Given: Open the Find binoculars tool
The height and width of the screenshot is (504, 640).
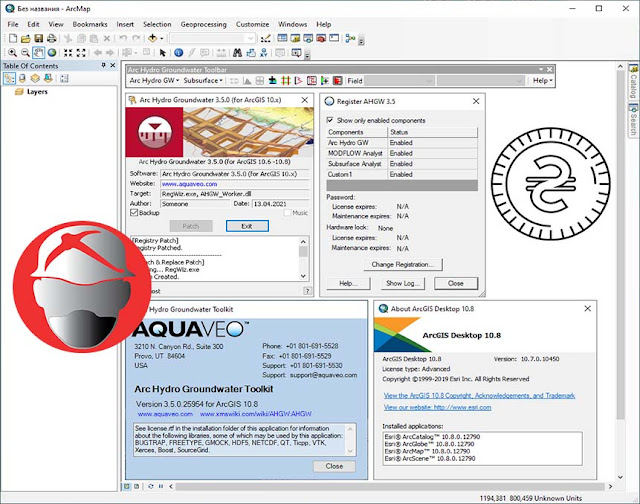Looking at the screenshot, I should tap(237, 53).
